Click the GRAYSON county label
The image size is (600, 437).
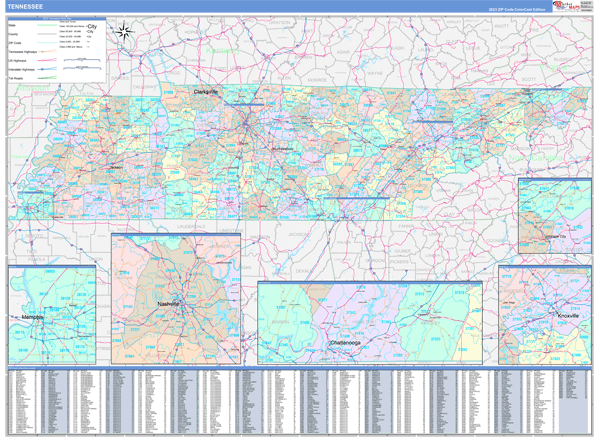coord(279,23)
